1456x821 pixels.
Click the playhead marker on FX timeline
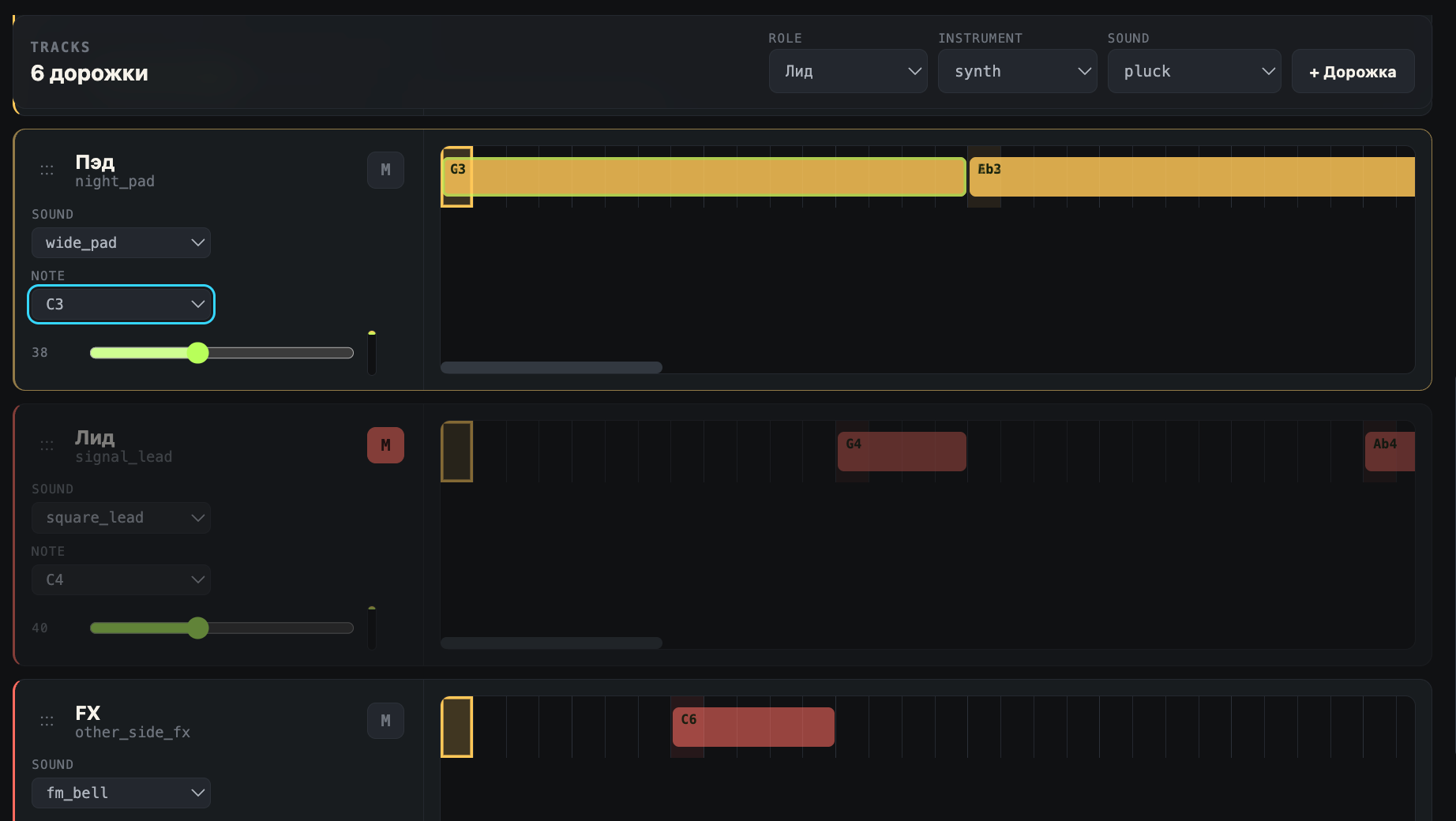(x=456, y=727)
